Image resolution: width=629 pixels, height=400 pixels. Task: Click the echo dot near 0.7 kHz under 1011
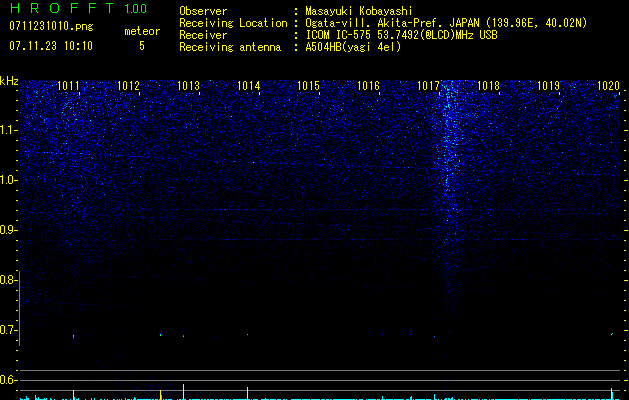coord(73,336)
